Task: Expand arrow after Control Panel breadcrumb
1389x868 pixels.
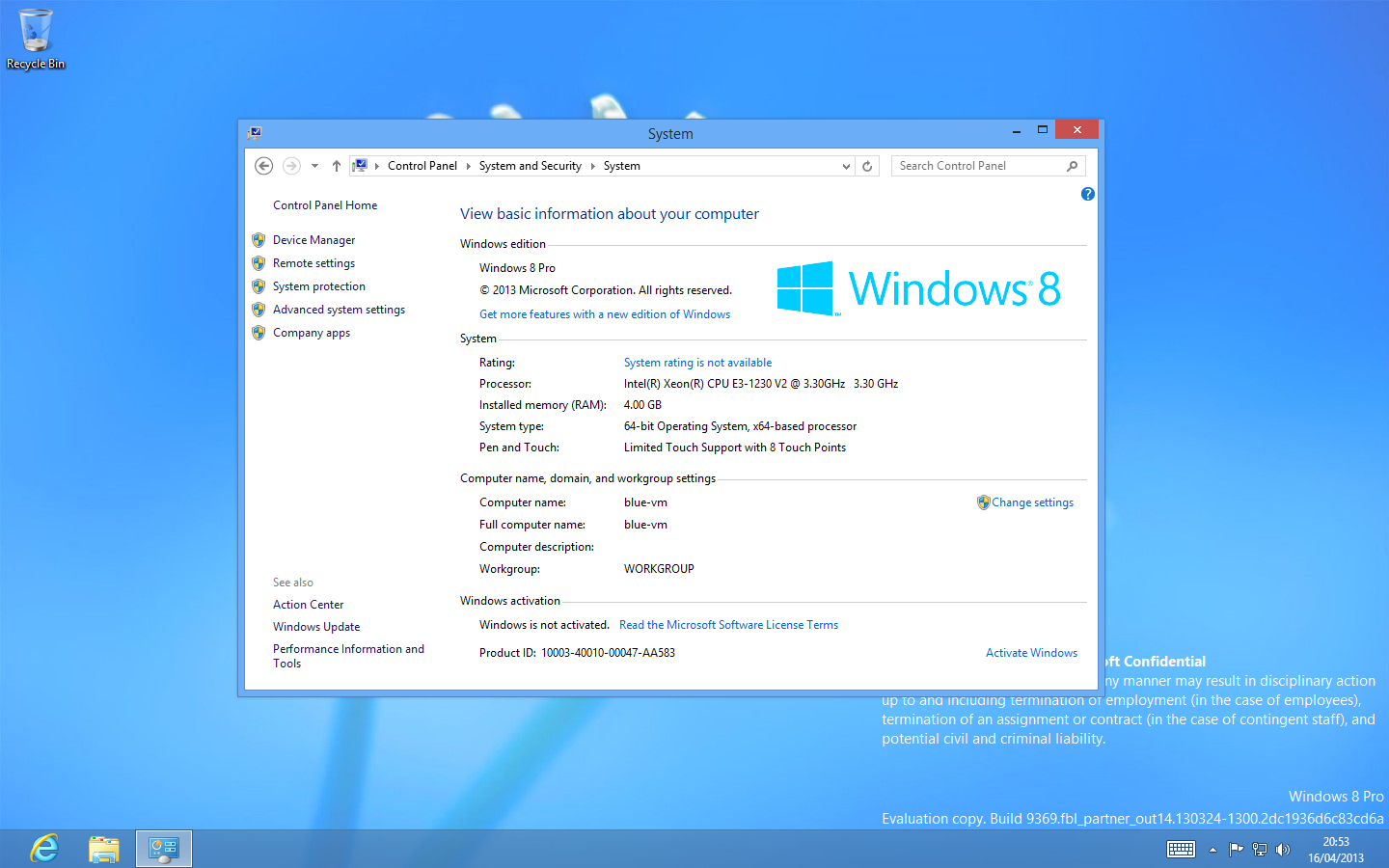Action: pos(469,166)
